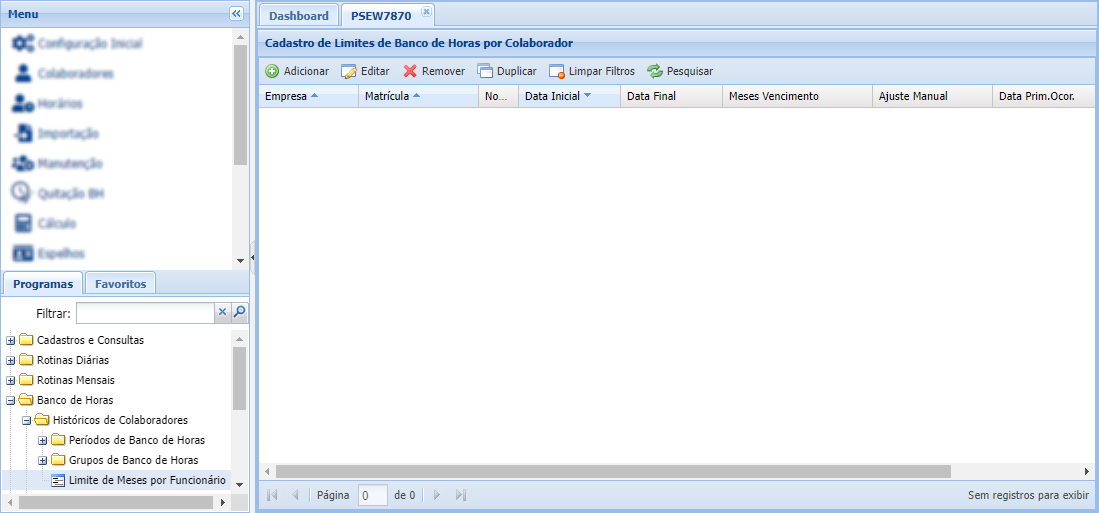Collapse the Menu panel with double-arrow

click(x=236, y=14)
